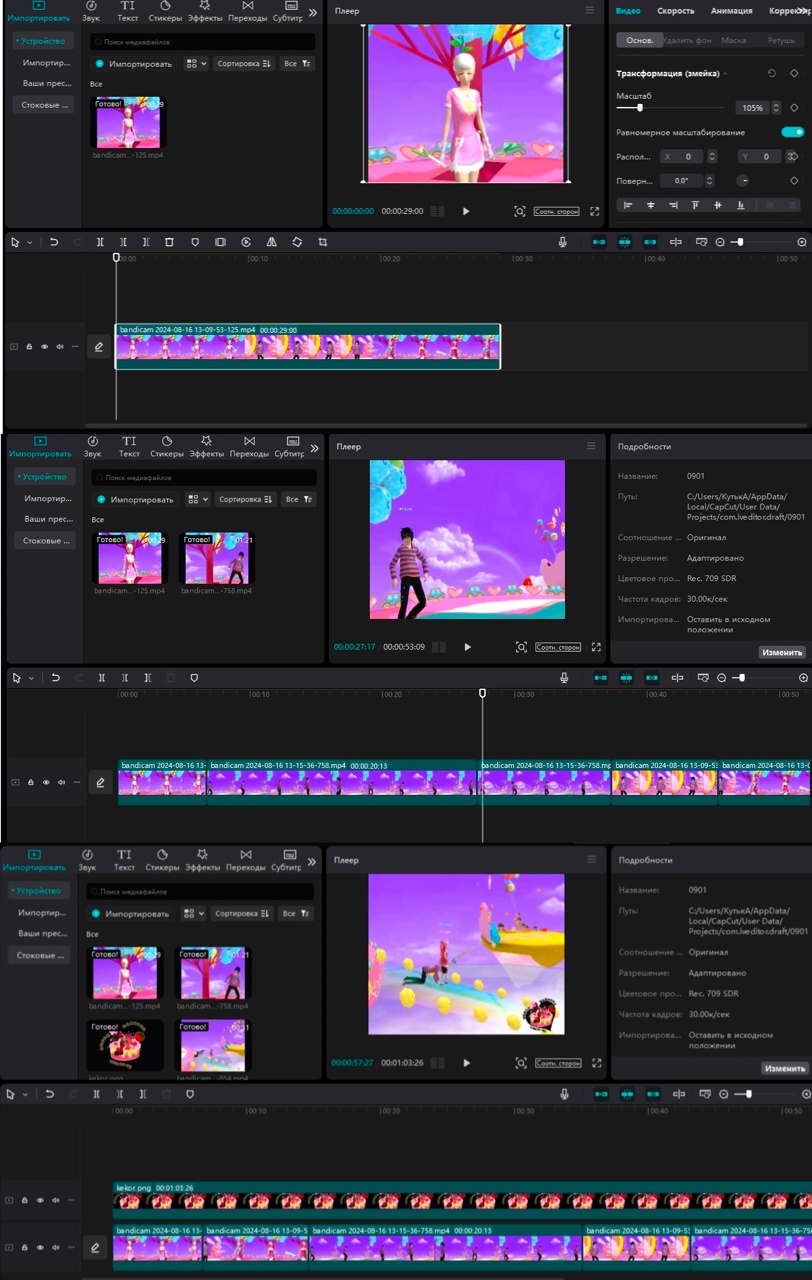The width and height of the screenshot is (812, 1280).
Task: Hide the kekor.png track in the bottom window
Action: (40, 1200)
